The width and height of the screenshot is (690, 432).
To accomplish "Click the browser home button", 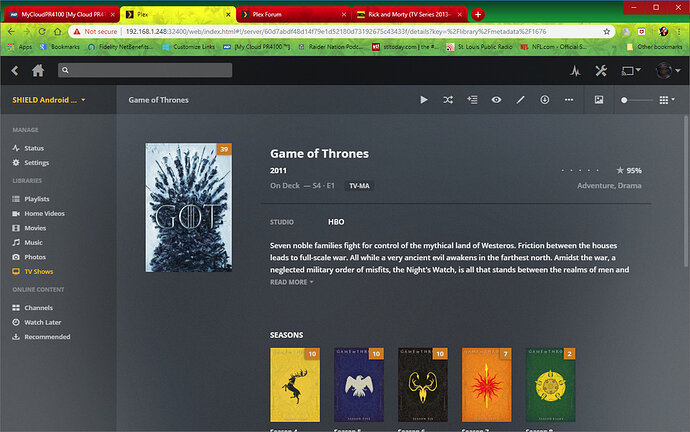I will [58, 32].
